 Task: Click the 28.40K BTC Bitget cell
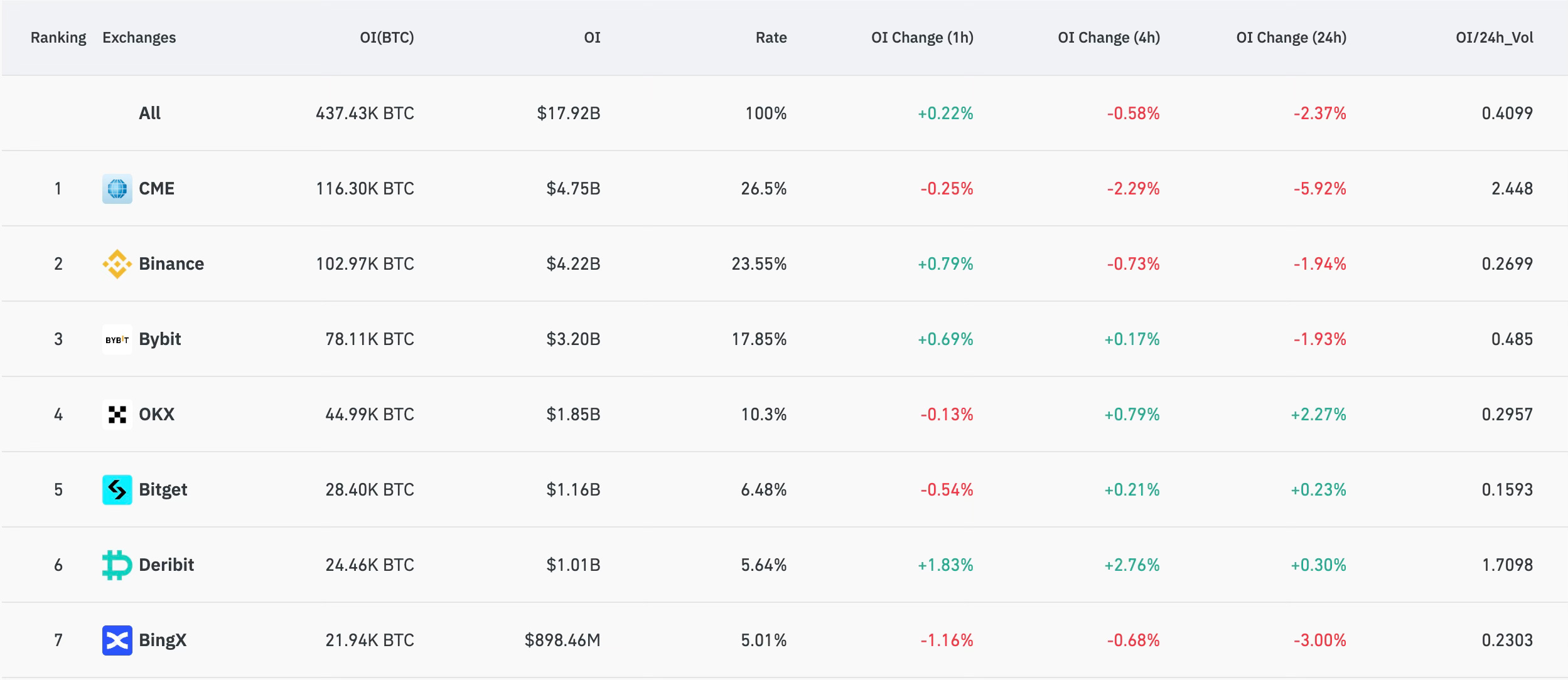[370, 490]
